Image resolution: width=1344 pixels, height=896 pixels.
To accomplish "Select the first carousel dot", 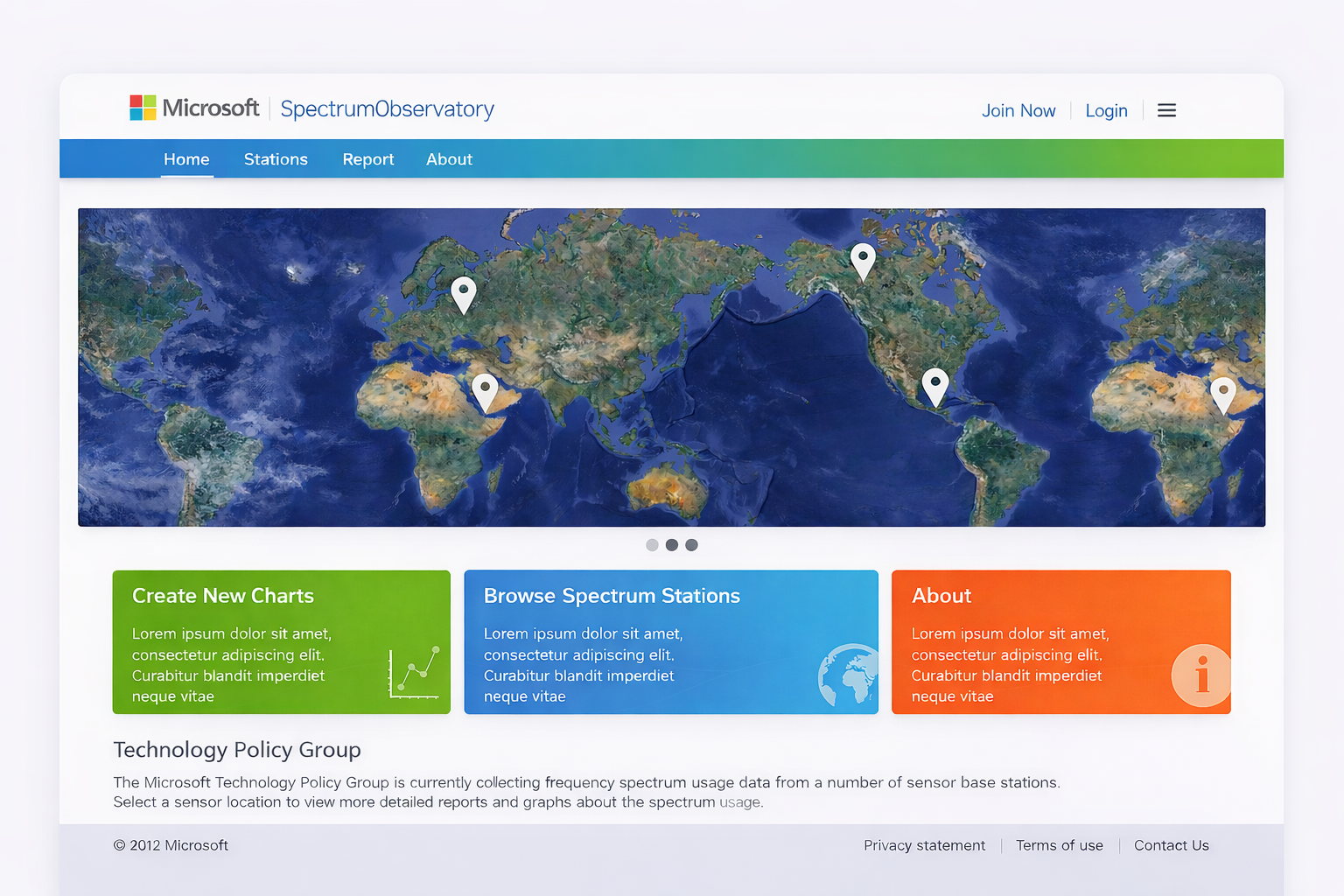I will pos(652,545).
